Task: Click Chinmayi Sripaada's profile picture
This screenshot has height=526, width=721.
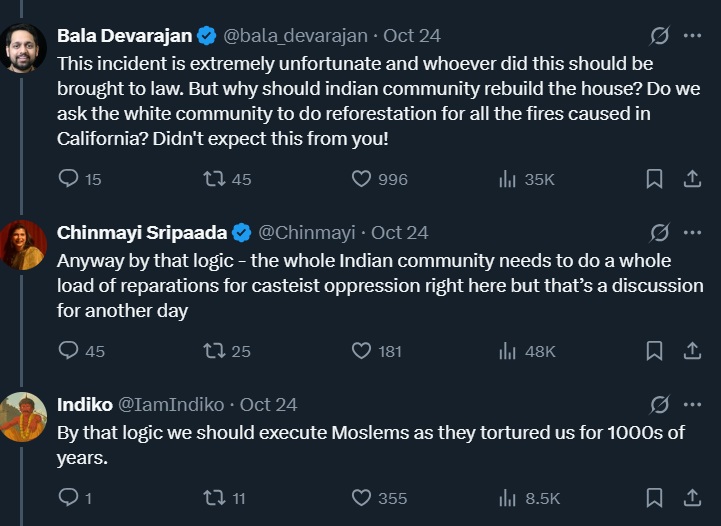Action: 23,245
